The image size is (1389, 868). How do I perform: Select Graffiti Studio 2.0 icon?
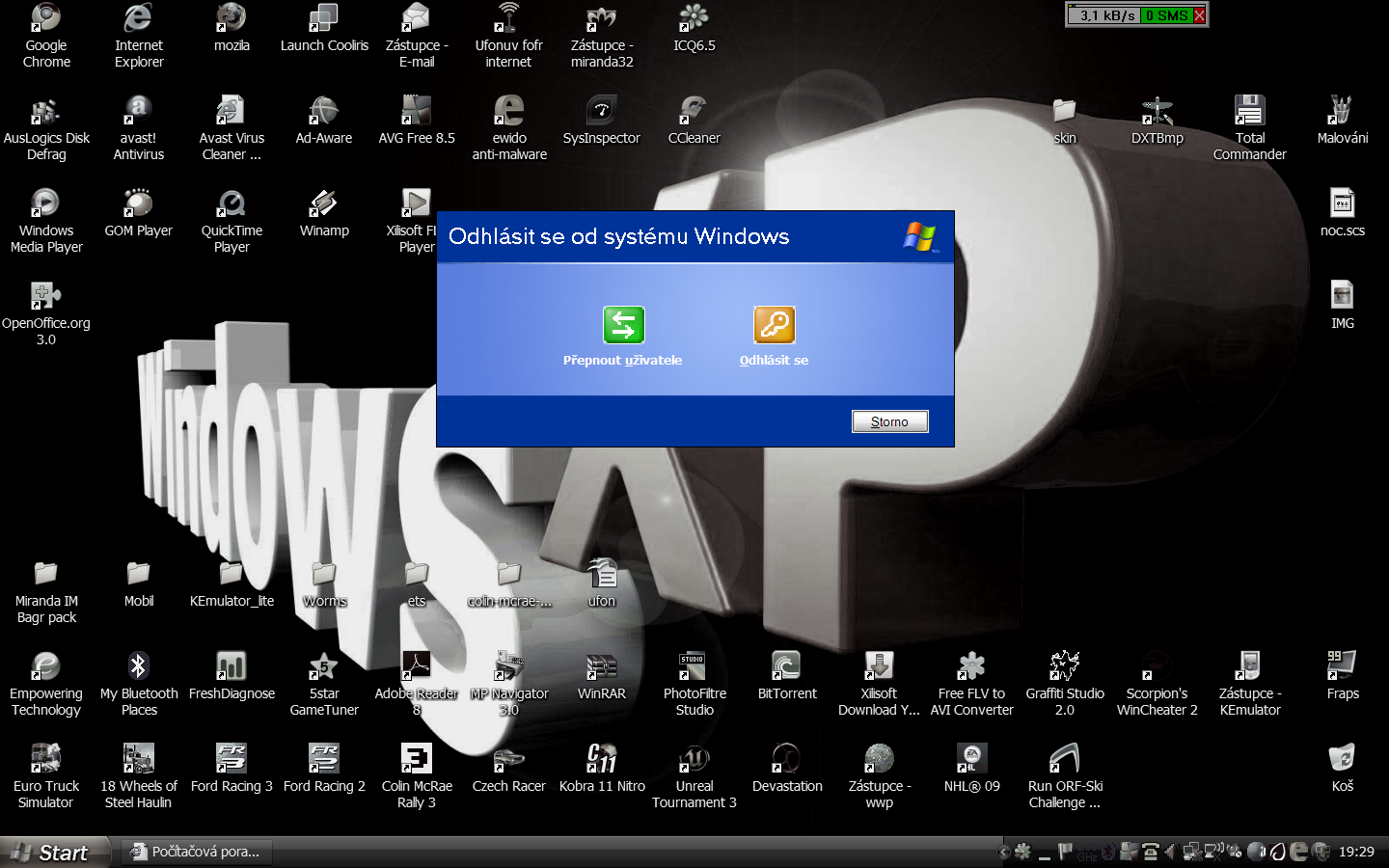(x=1065, y=666)
